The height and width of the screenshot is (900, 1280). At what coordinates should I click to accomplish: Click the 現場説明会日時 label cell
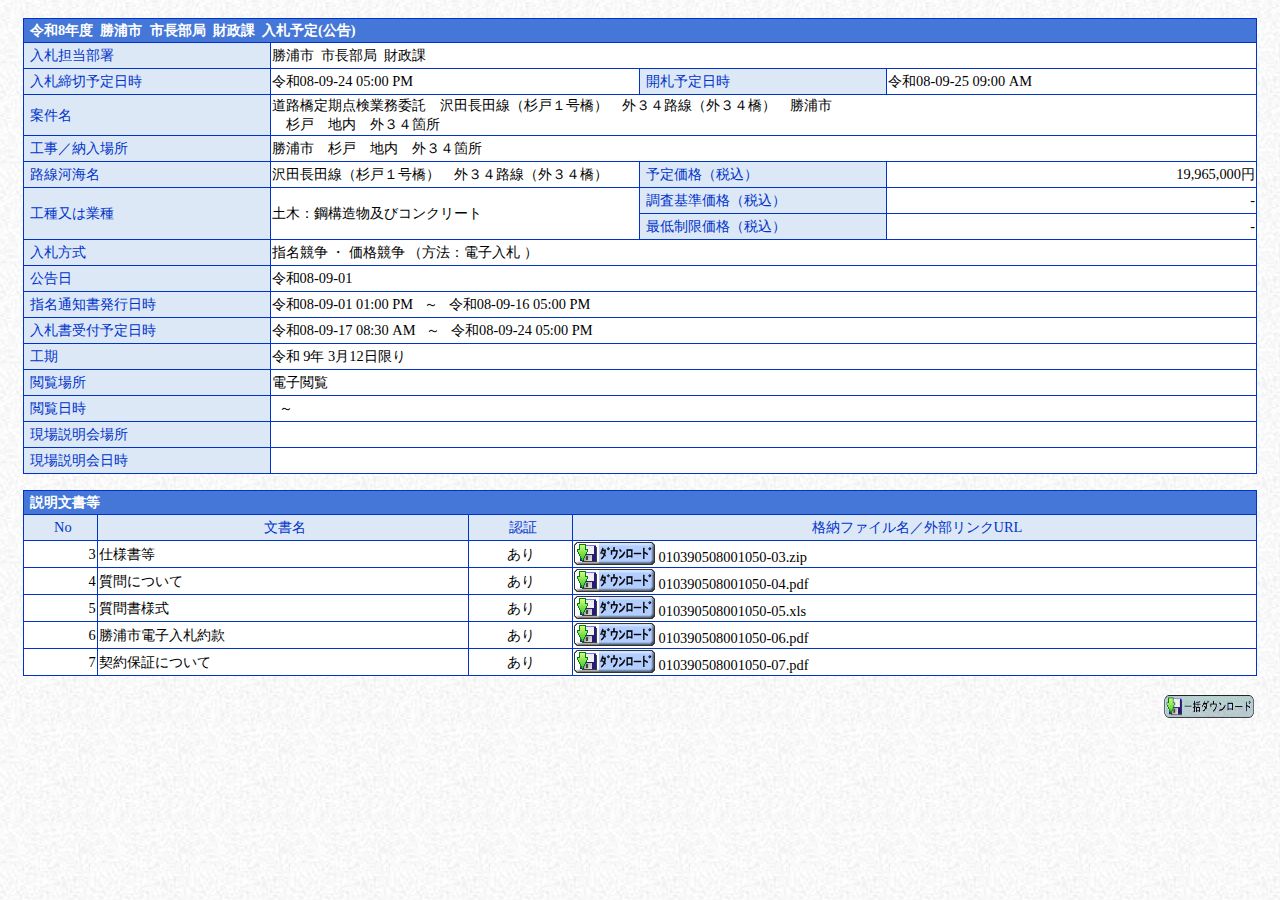(147, 460)
